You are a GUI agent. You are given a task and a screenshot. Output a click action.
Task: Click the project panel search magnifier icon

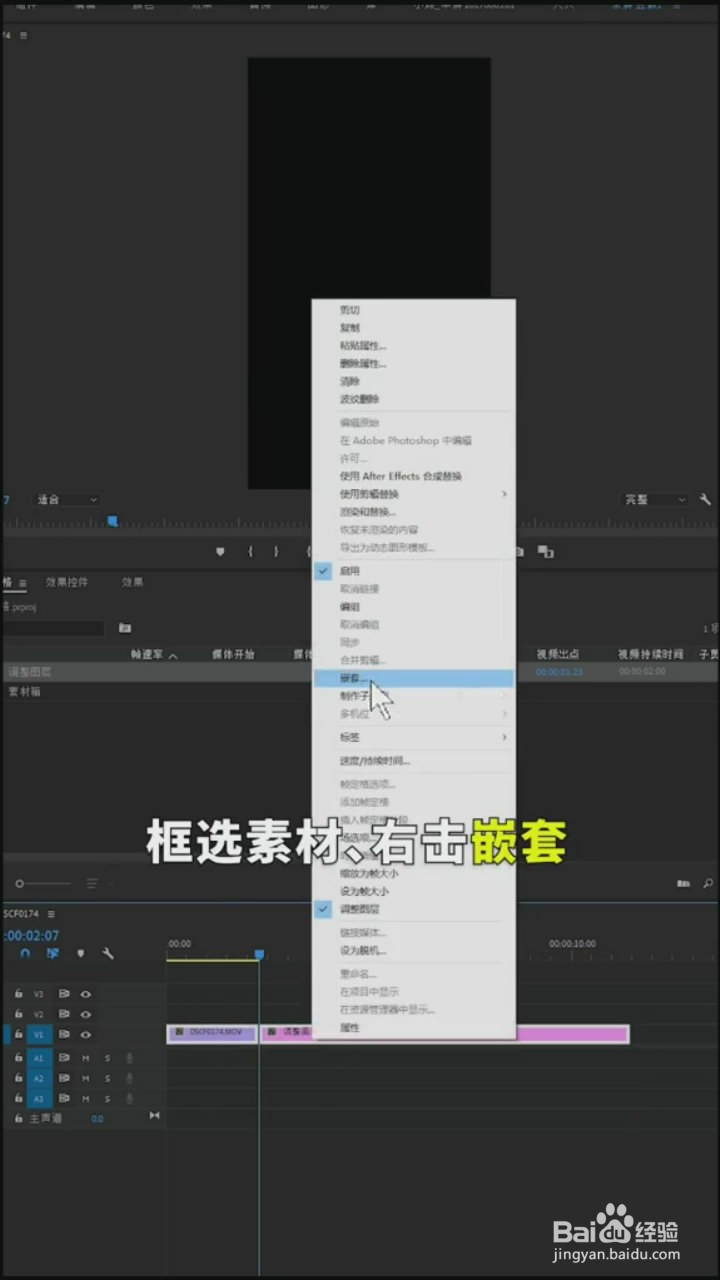coord(708,883)
